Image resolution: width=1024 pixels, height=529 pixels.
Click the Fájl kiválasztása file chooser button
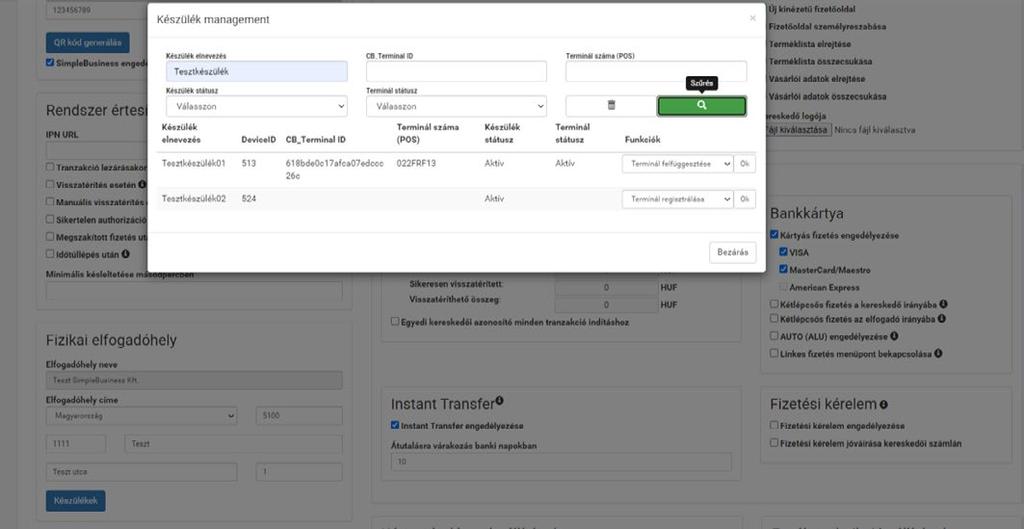pos(797,130)
